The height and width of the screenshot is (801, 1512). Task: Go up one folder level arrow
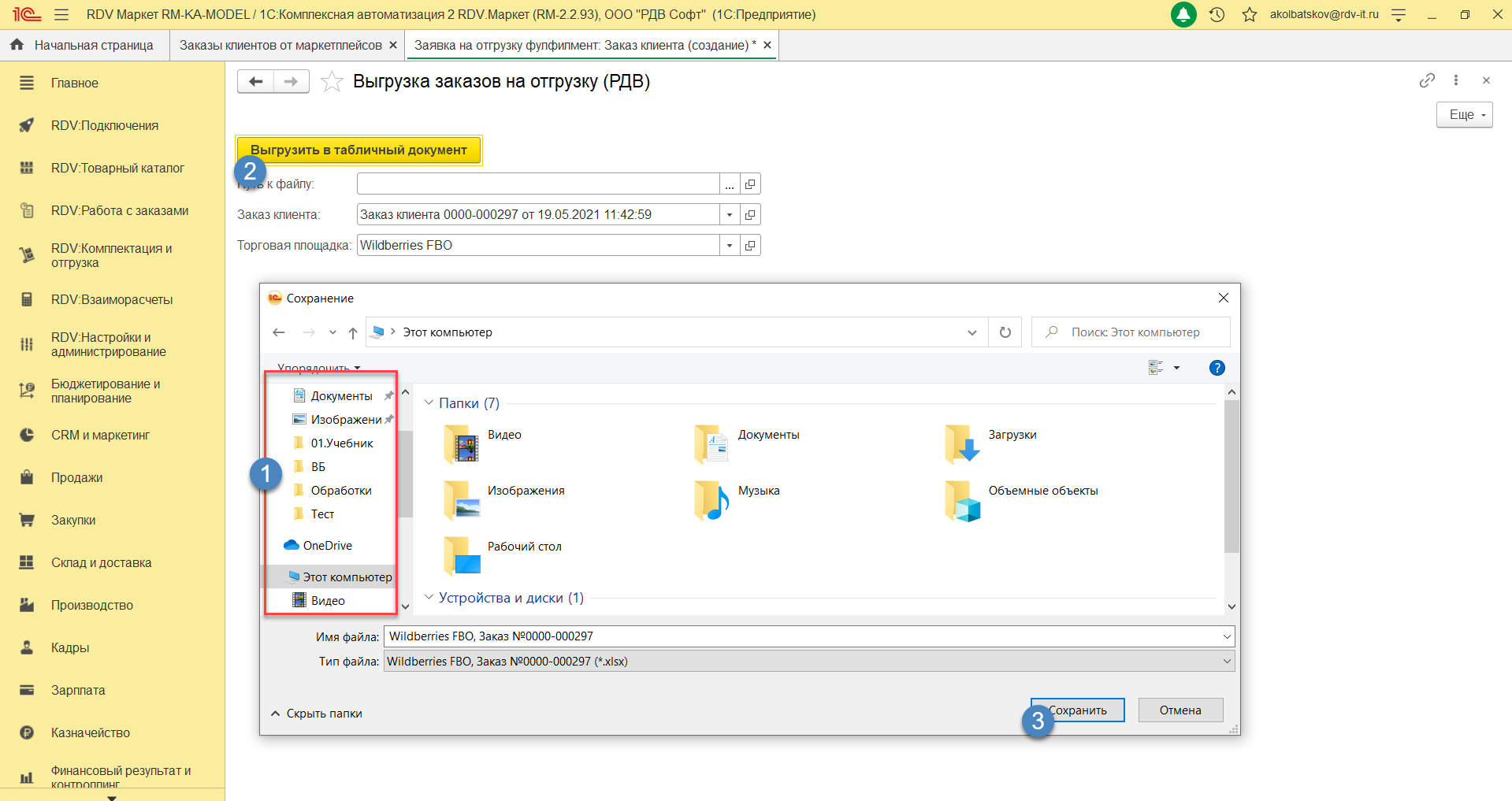pos(353,332)
